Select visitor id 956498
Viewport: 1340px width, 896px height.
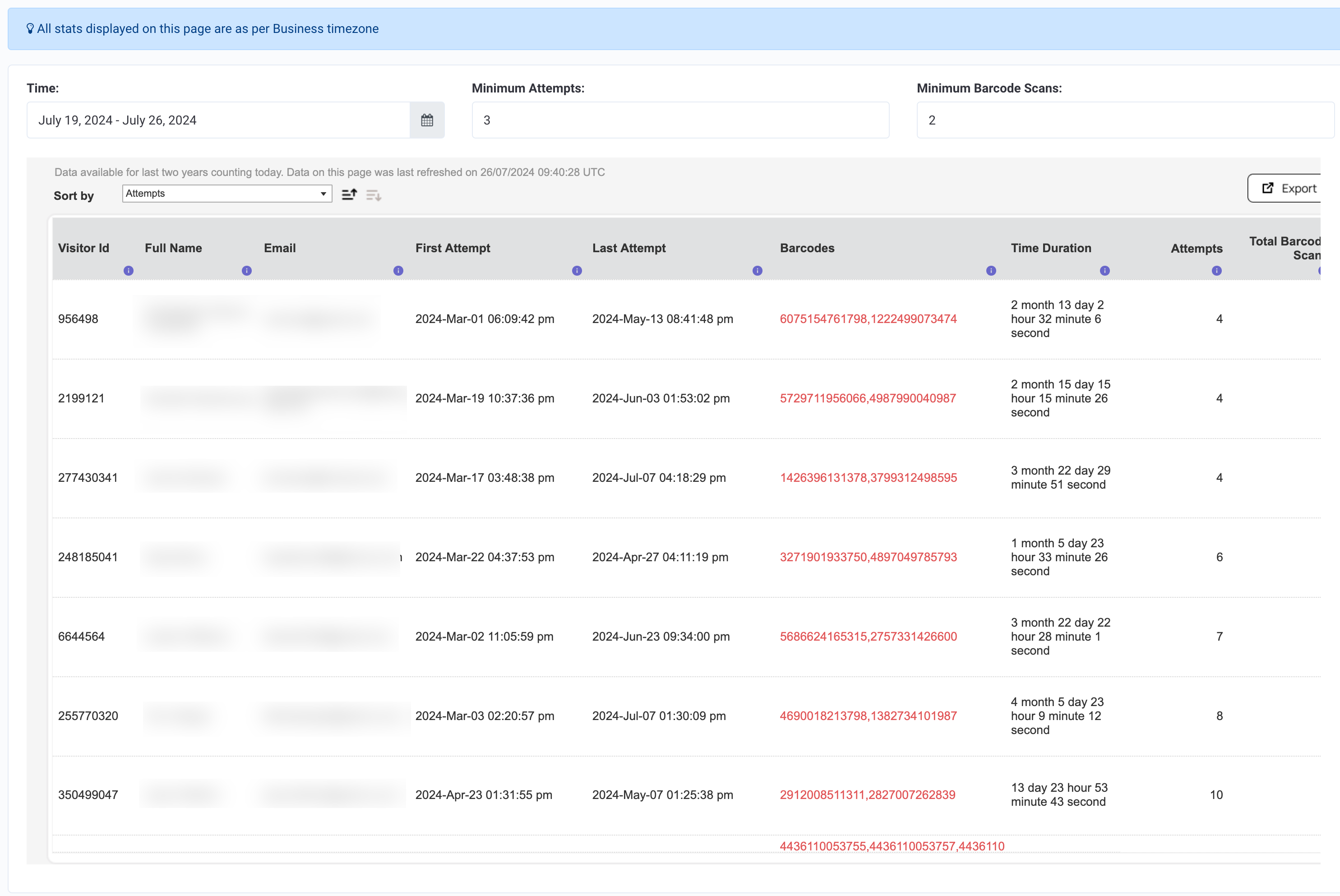pyautogui.click(x=79, y=319)
